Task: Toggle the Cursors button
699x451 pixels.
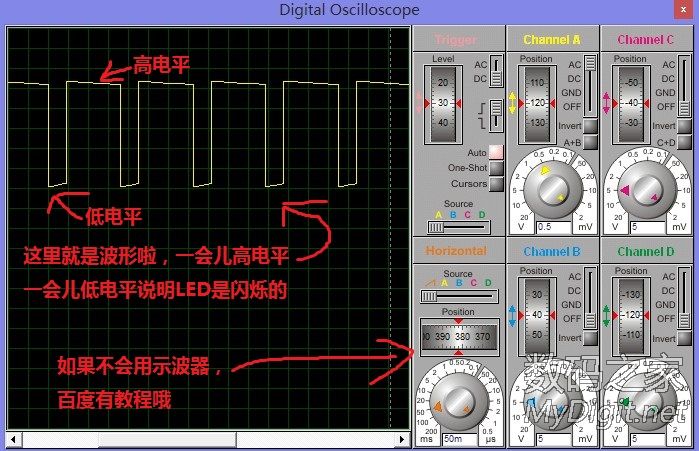Action: tap(496, 184)
